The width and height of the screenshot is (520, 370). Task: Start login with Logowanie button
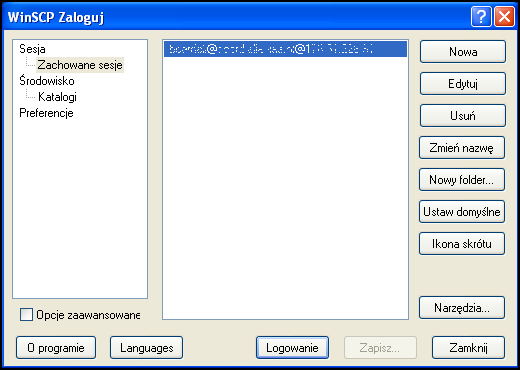click(292, 348)
